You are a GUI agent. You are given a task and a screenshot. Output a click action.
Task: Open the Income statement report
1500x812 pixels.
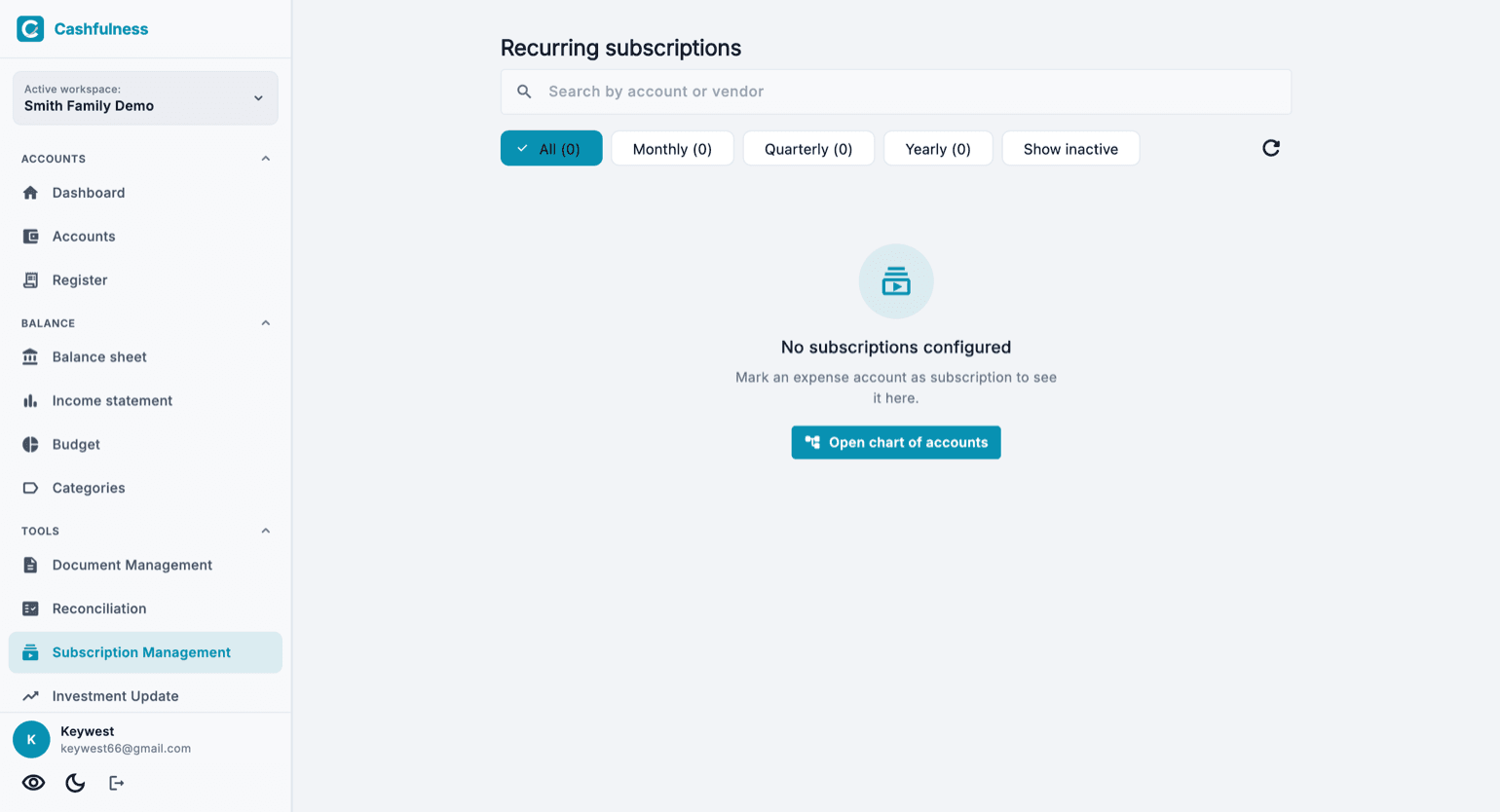coord(145,401)
